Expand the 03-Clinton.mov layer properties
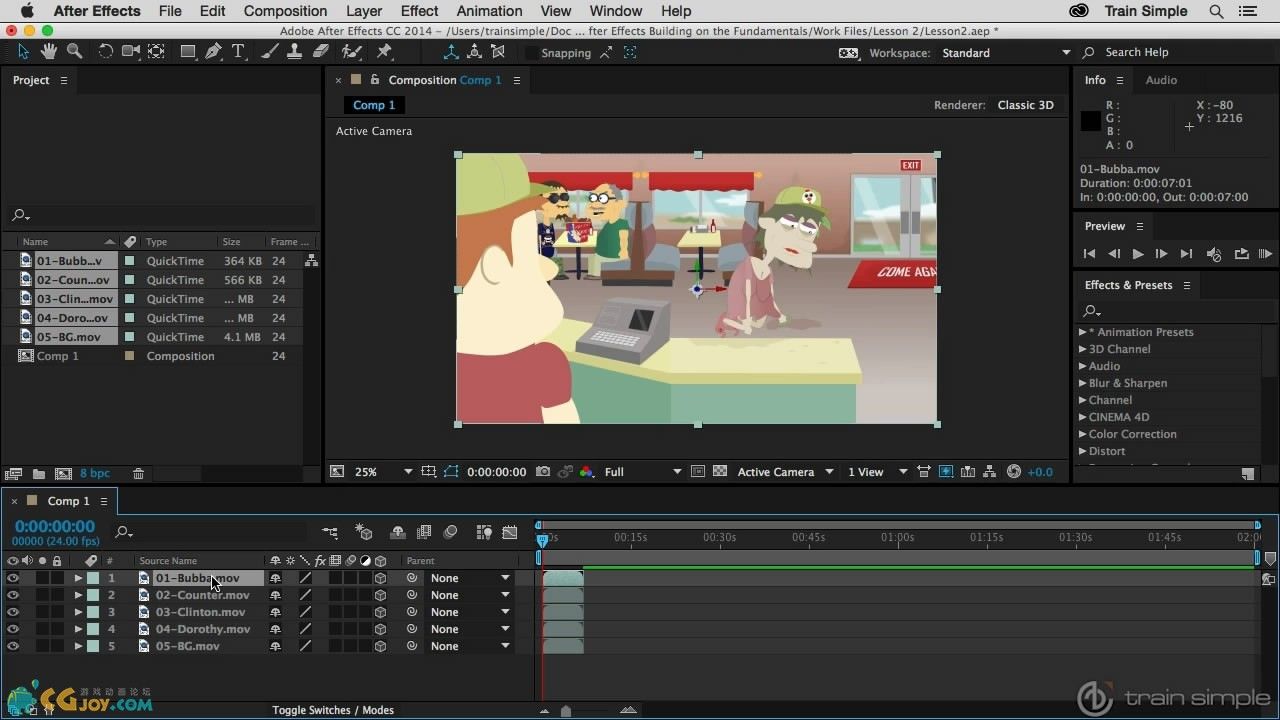Screen dimensions: 1280x720 point(78,612)
